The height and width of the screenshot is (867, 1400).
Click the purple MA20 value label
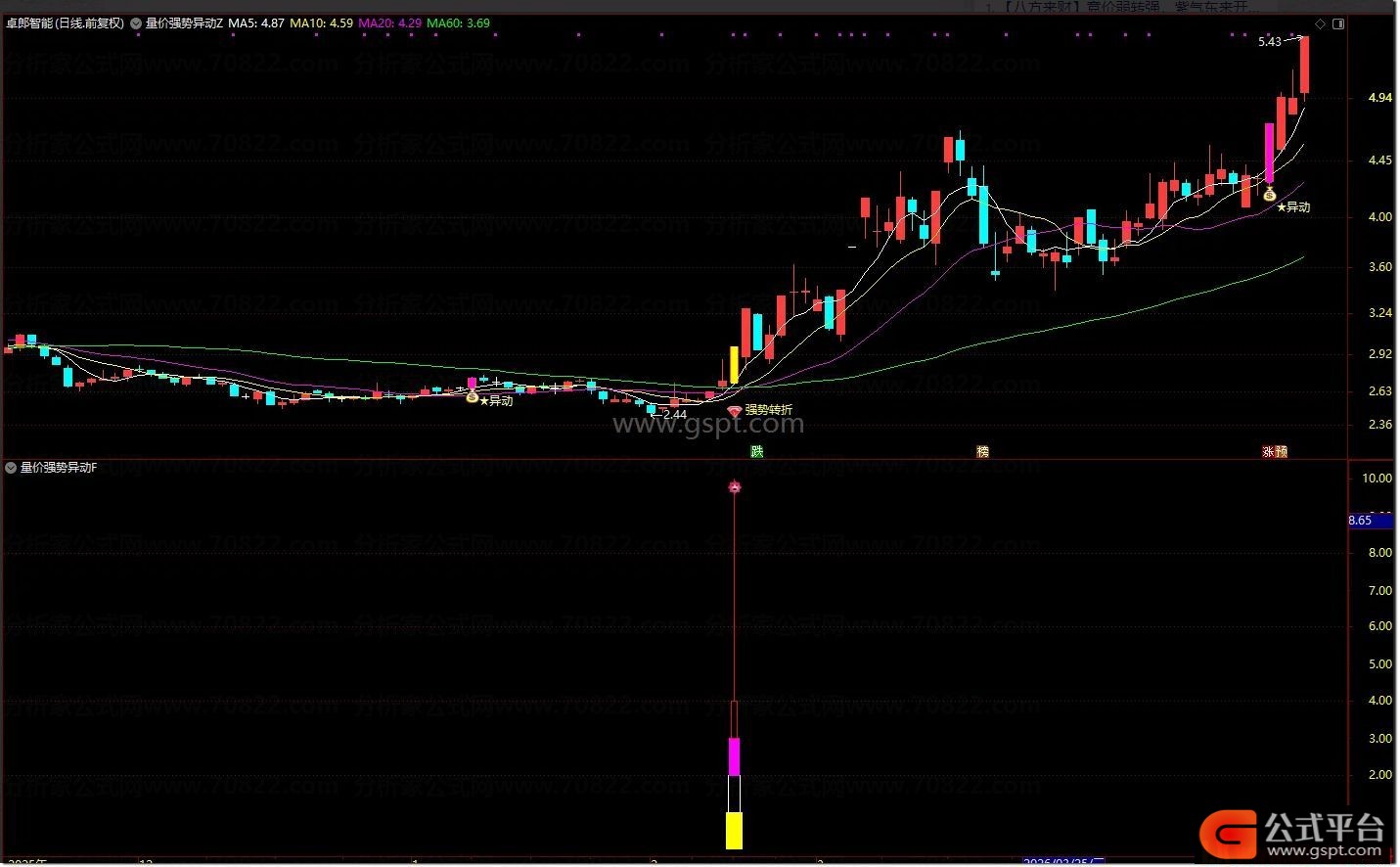[x=389, y=23]
